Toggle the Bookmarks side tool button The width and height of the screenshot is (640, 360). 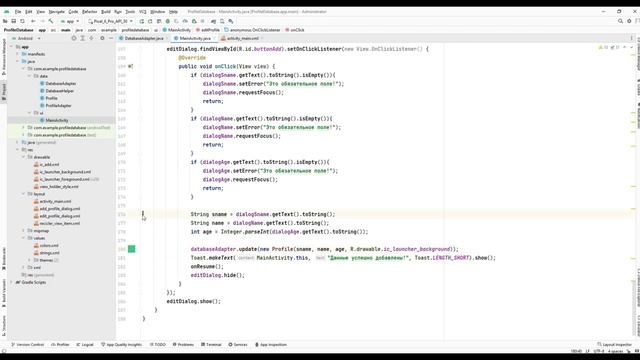coord(4,258)
